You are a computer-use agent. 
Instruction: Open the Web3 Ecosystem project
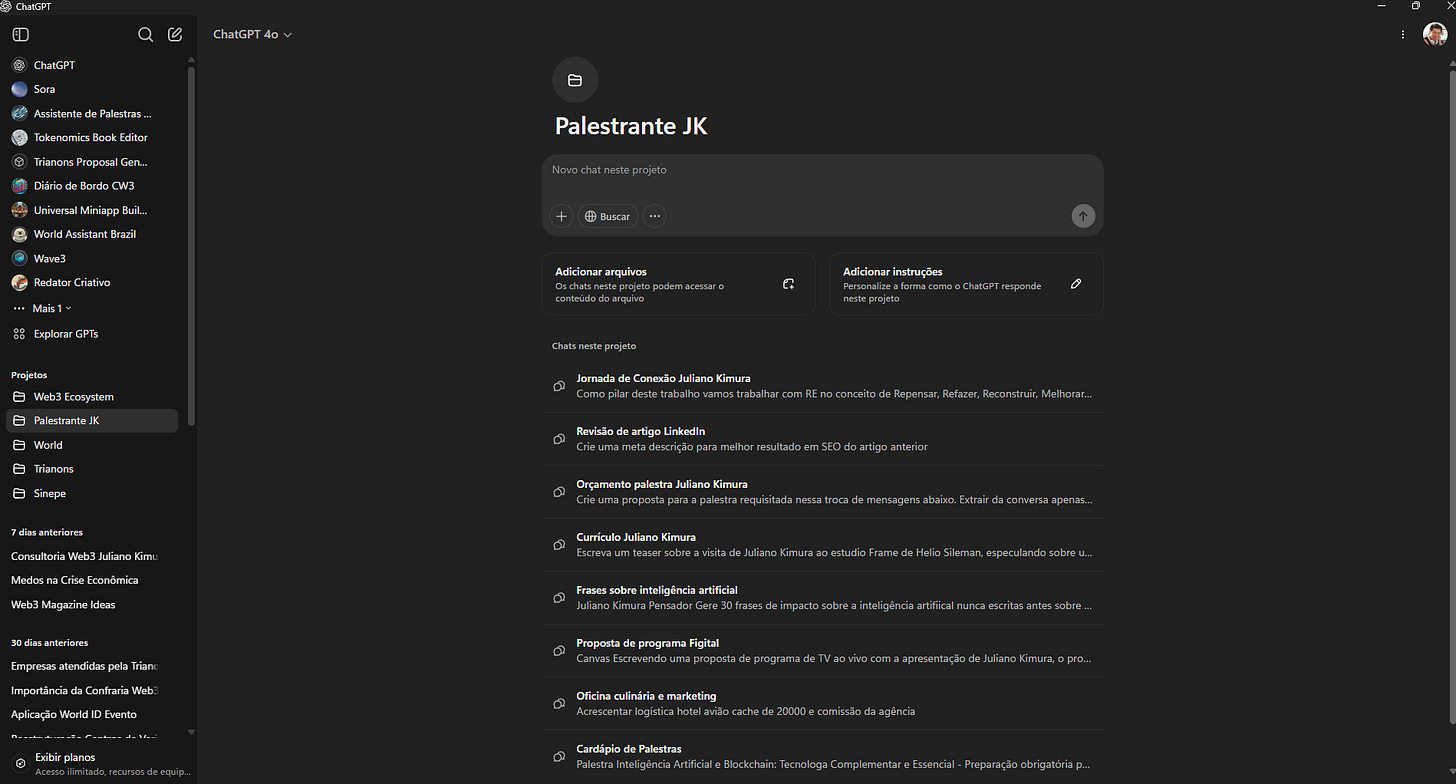(93, 397)
